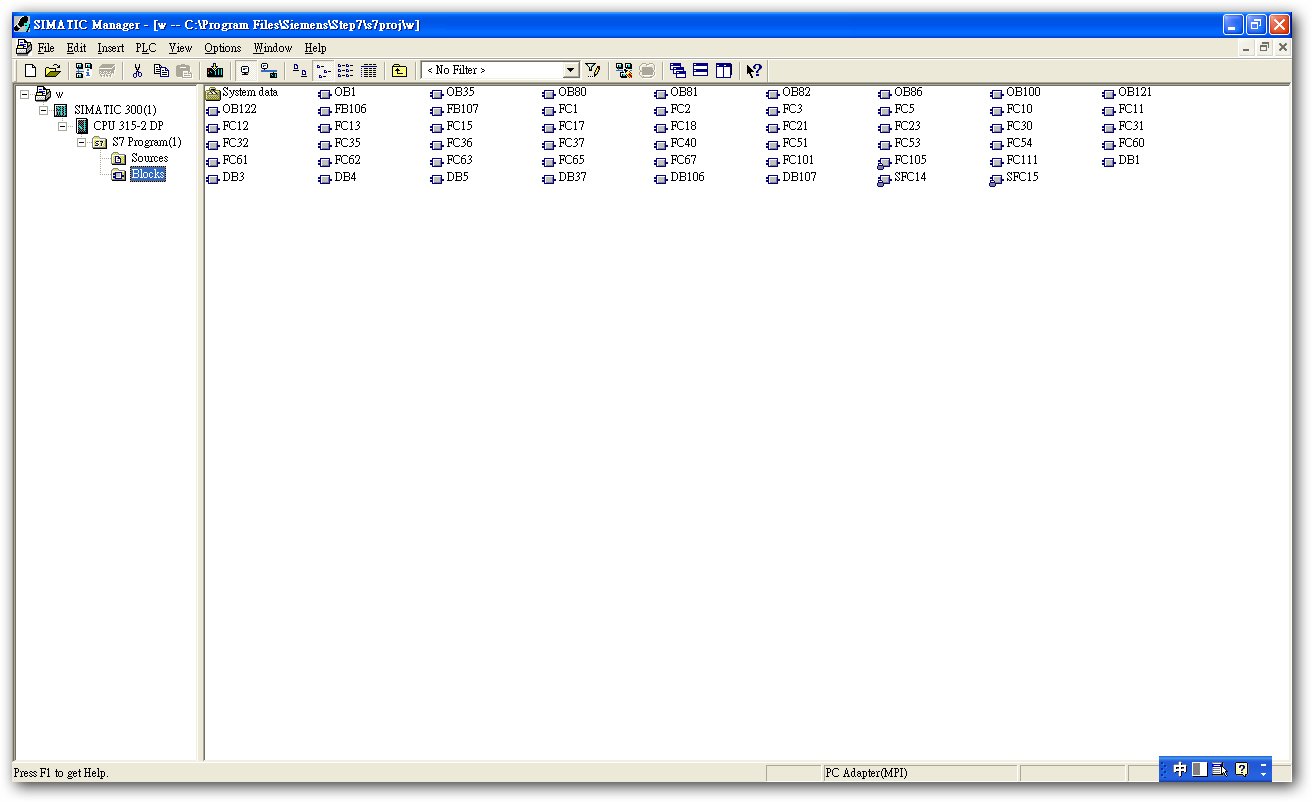Click the context Help arrow icon
The width and height of the screenshot is (1312, 802).
click(755, 70)
